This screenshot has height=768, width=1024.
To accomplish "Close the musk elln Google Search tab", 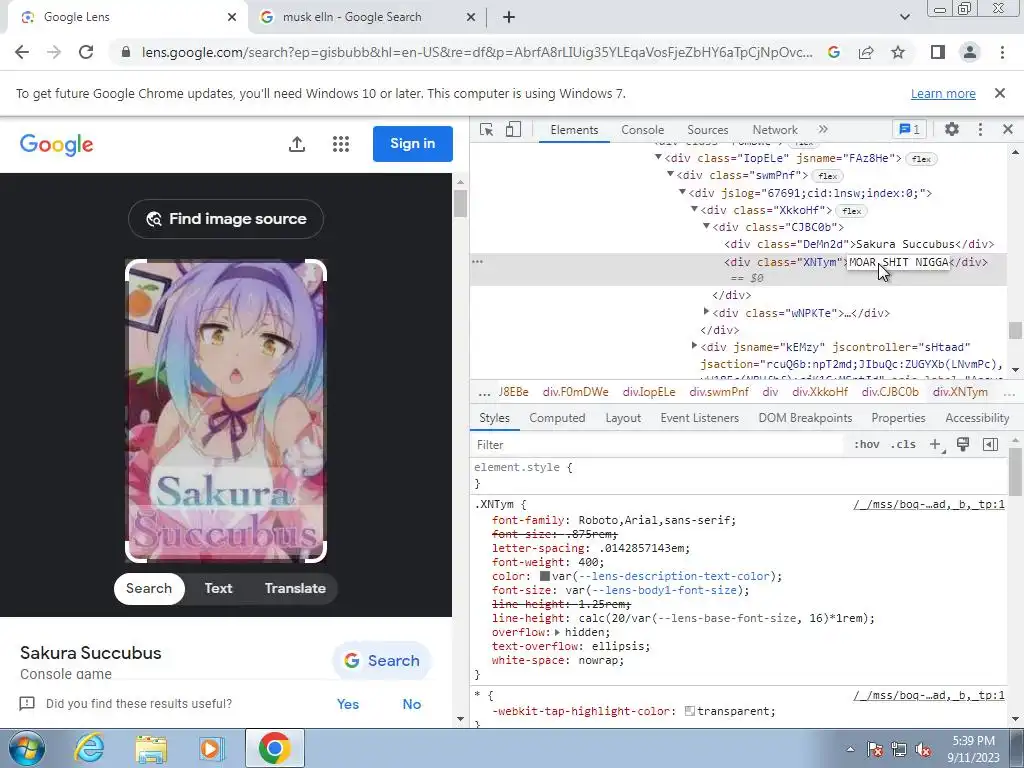I will (x=471, y=17).
